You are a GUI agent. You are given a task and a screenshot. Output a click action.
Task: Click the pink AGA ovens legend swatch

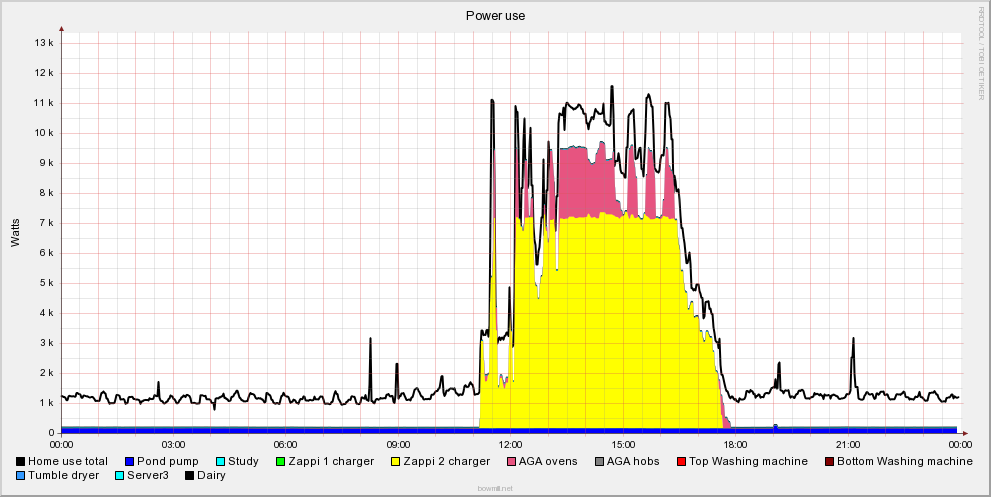click(512, 462)
